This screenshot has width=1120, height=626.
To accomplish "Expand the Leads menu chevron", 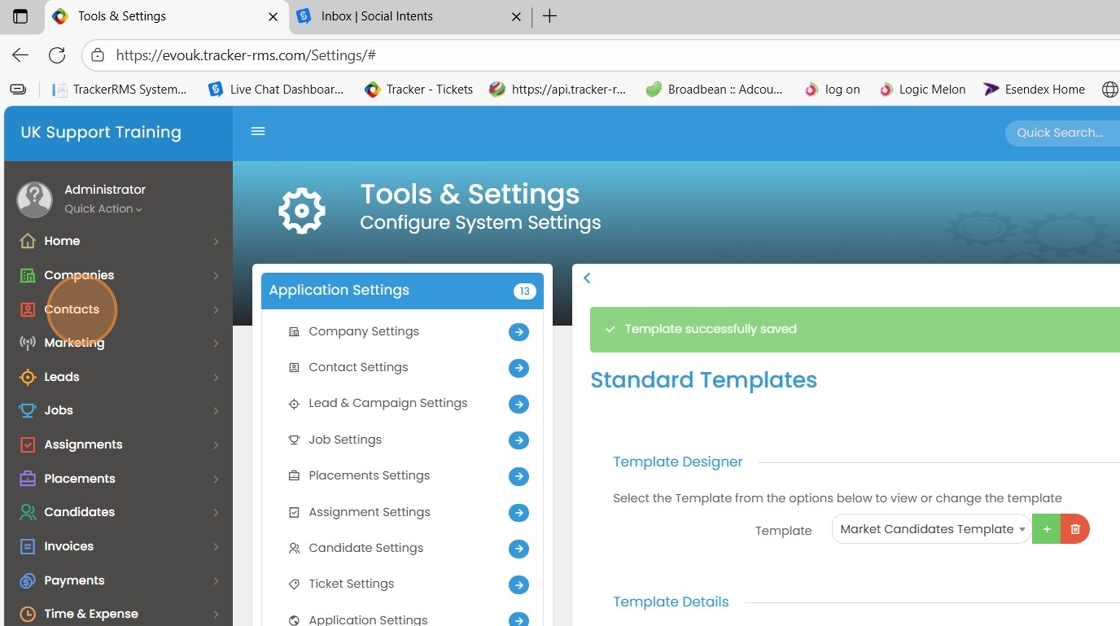I will [x=216, y=377].
